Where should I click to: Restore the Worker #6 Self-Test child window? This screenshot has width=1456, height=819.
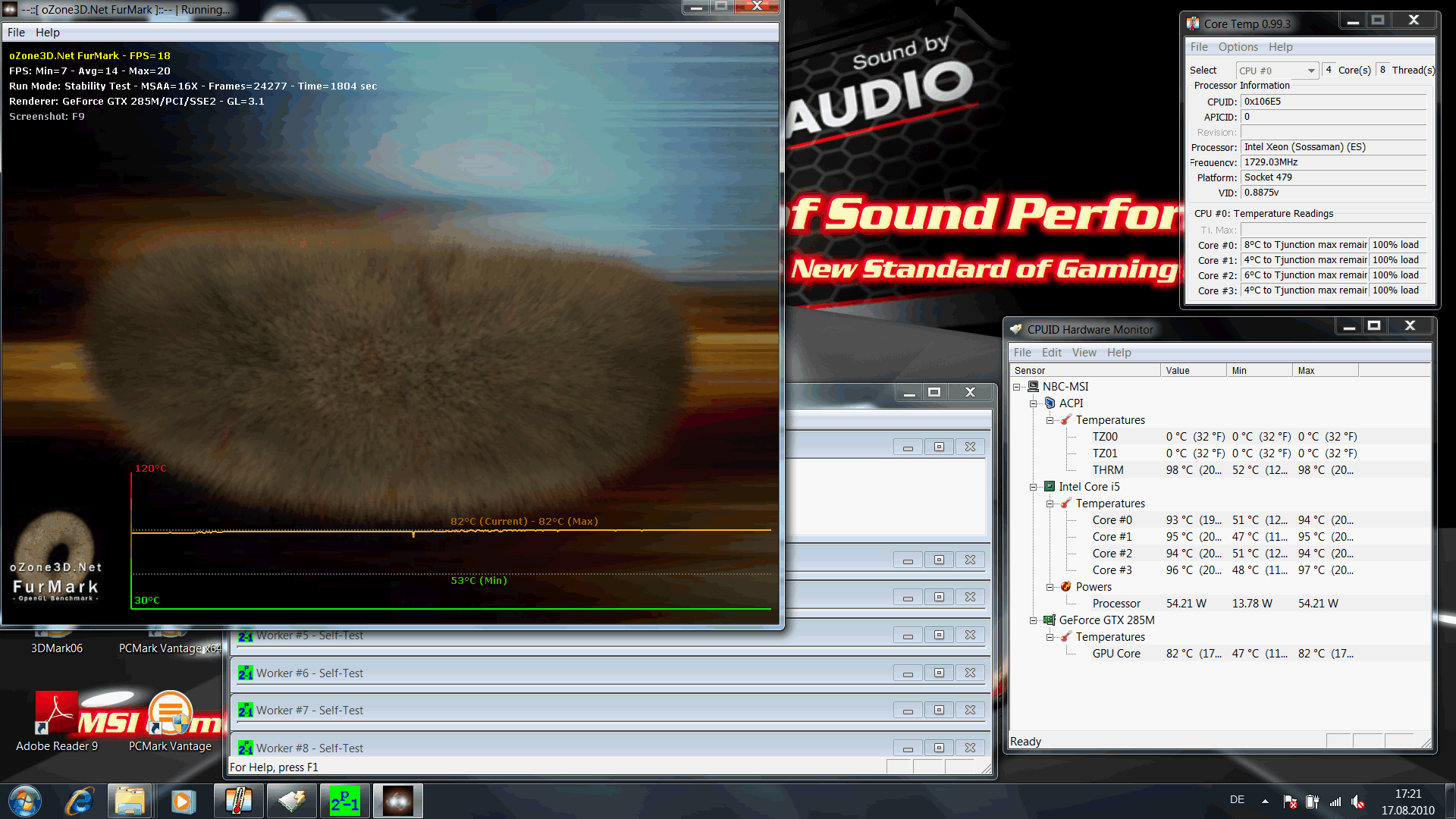[939, 673]
